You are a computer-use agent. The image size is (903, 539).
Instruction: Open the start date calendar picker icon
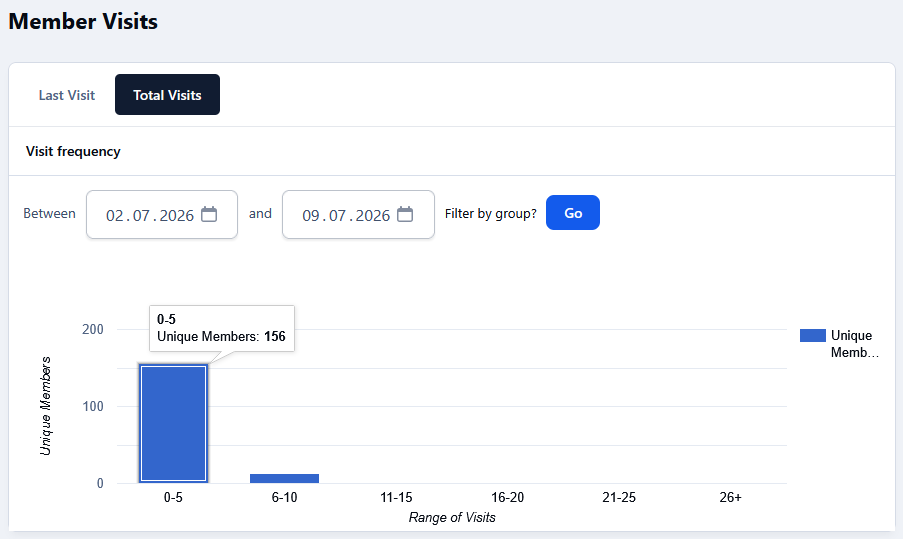(x=209, y=214)
